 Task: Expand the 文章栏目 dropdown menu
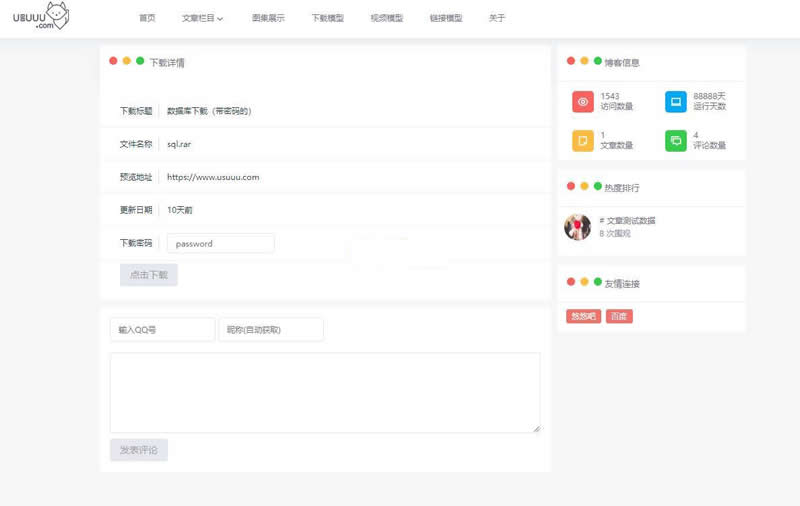click(x=202, y=18)
